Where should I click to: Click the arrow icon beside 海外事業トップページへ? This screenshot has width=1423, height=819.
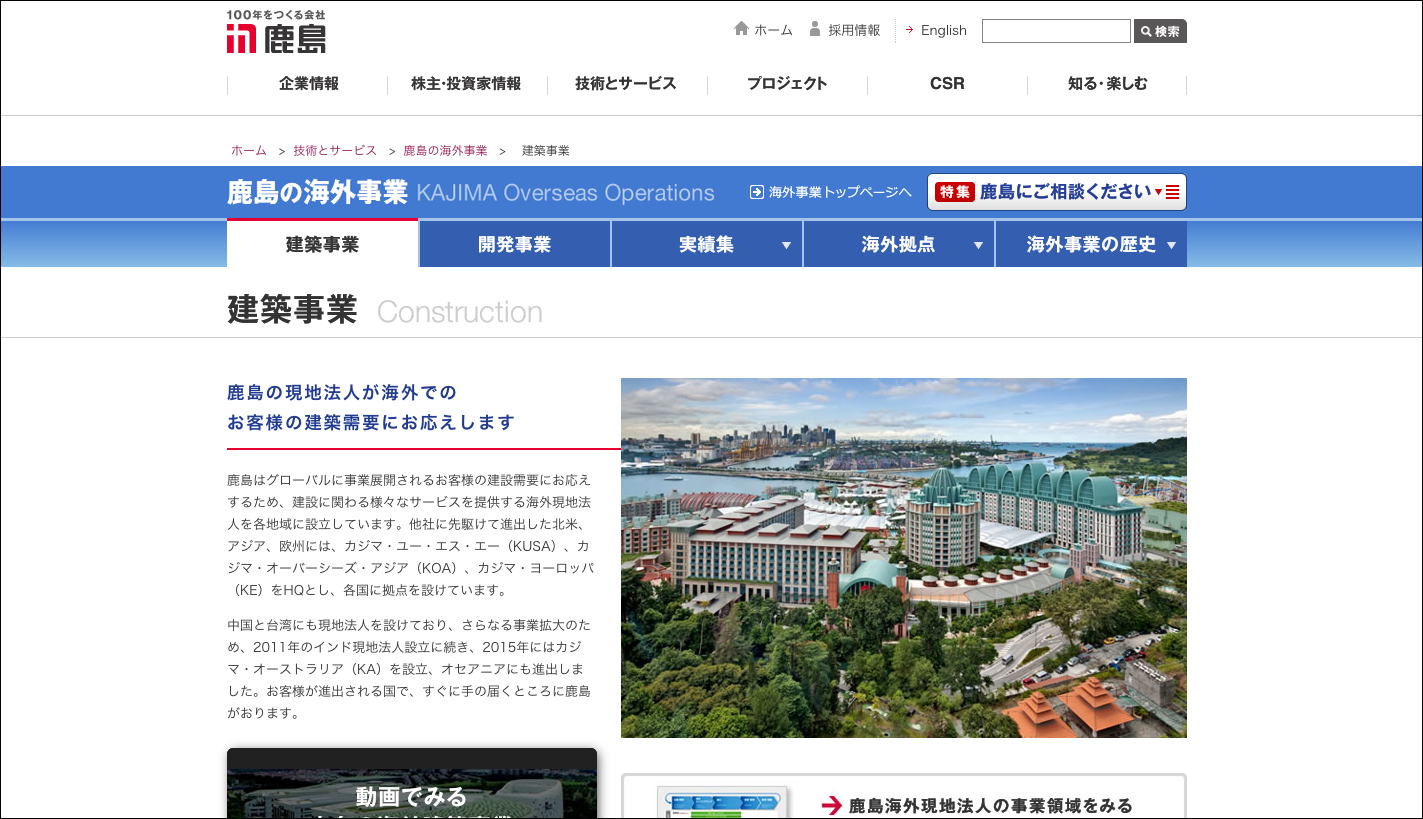(757, 192)
